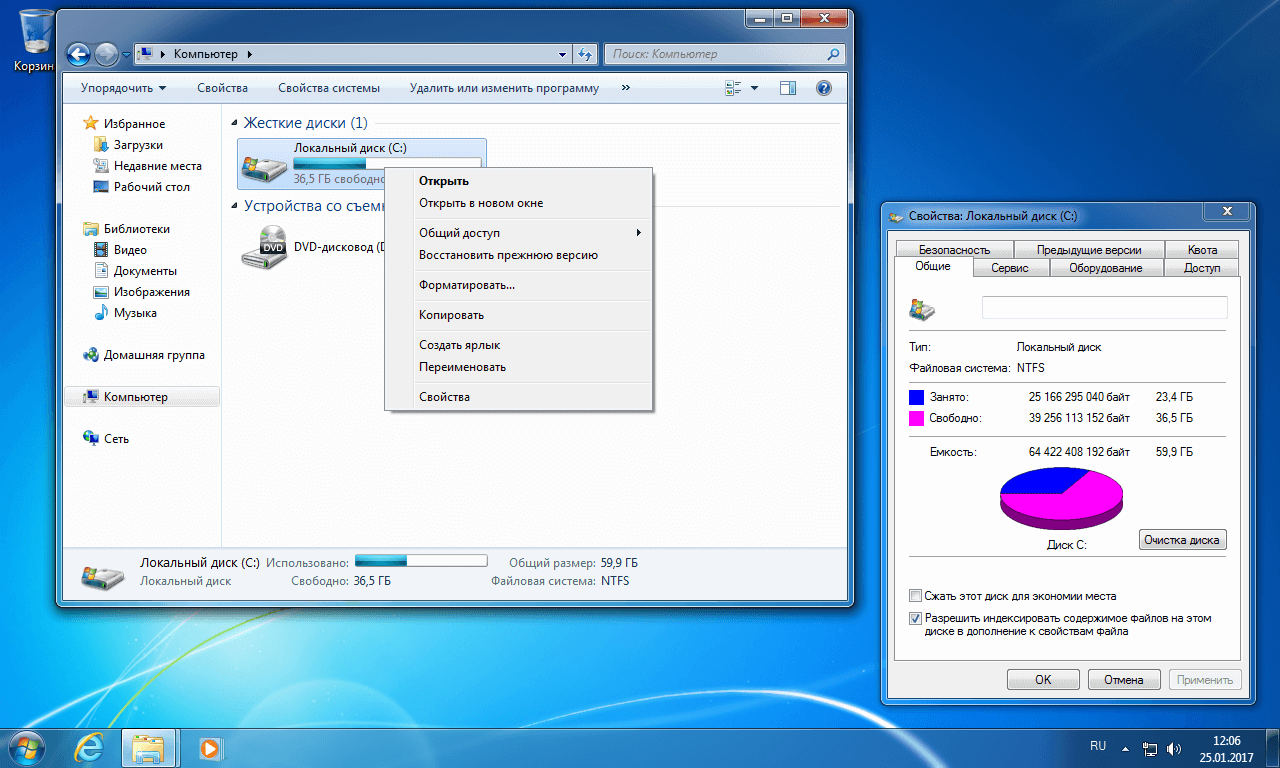Select the DVD-дисковод drive icon
Screen dimensions: 1280x768
[x=264, y=246]
